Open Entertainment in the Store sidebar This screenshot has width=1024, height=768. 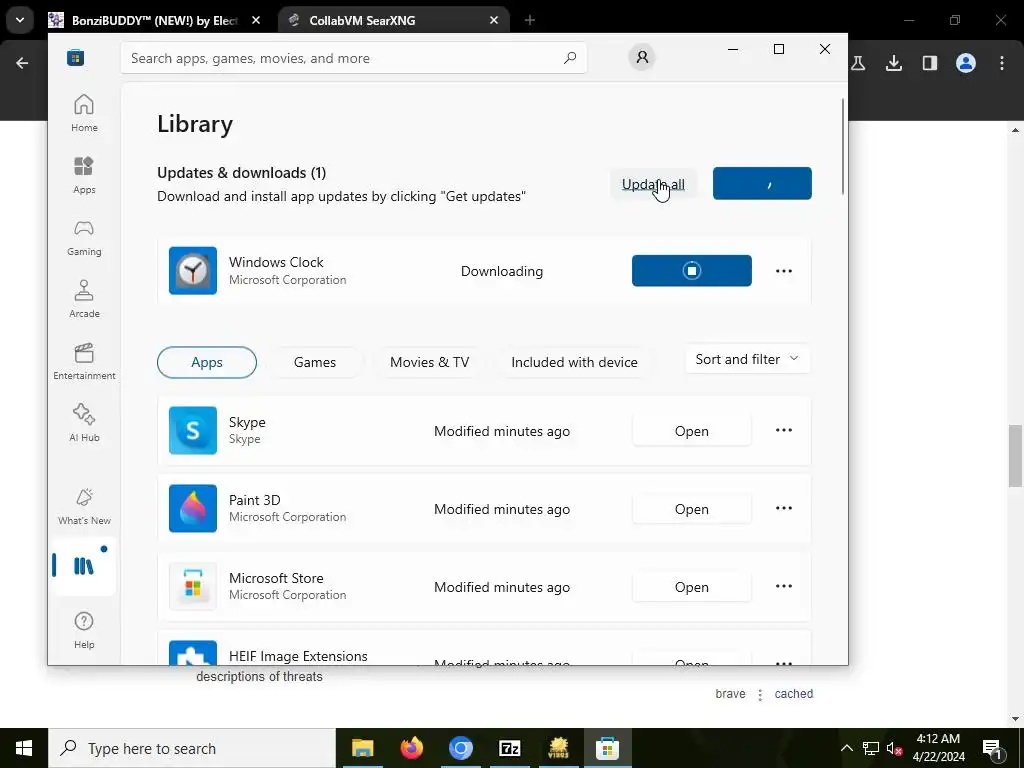point(84,361)
